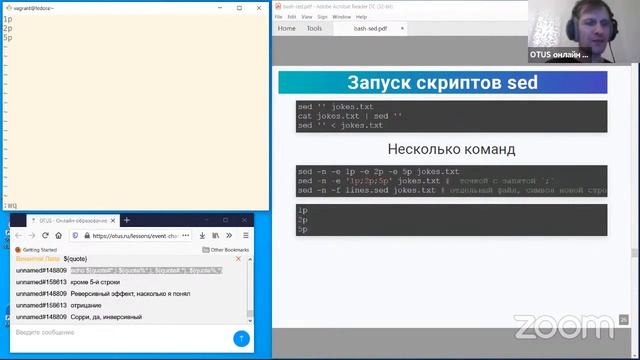Open the Getting Started bookmark
The height and width of the screenshot is (360, 640).
click(36, 250)
